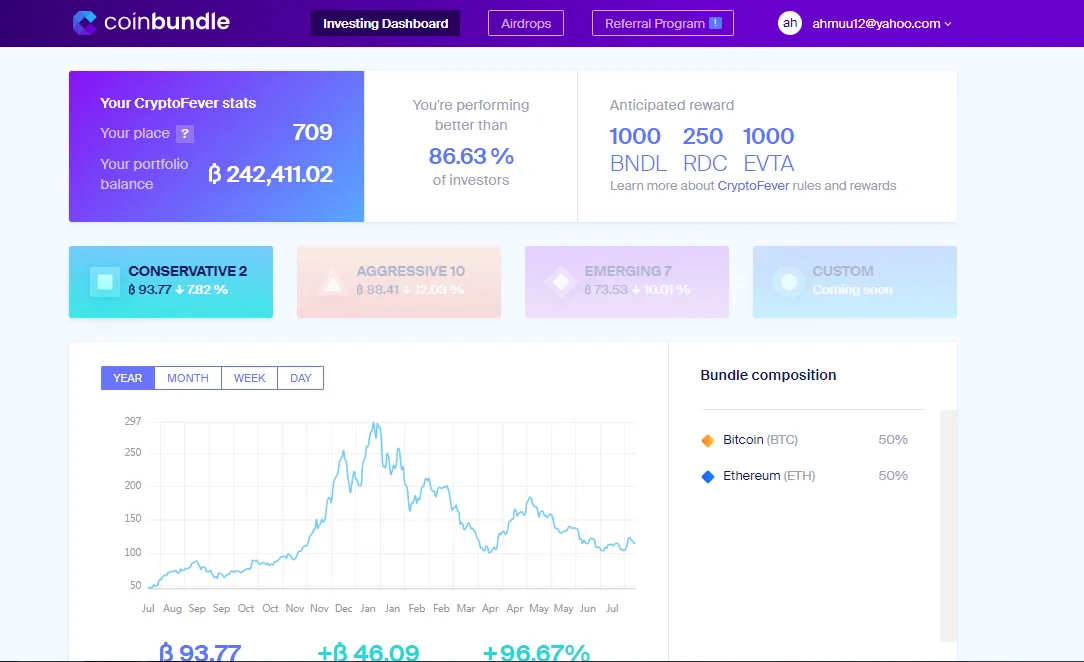Image resolution: width=1084 pixels, height=662 pixels.
Task: Click the Bundle composition heading
Action: tap(768, 375)
